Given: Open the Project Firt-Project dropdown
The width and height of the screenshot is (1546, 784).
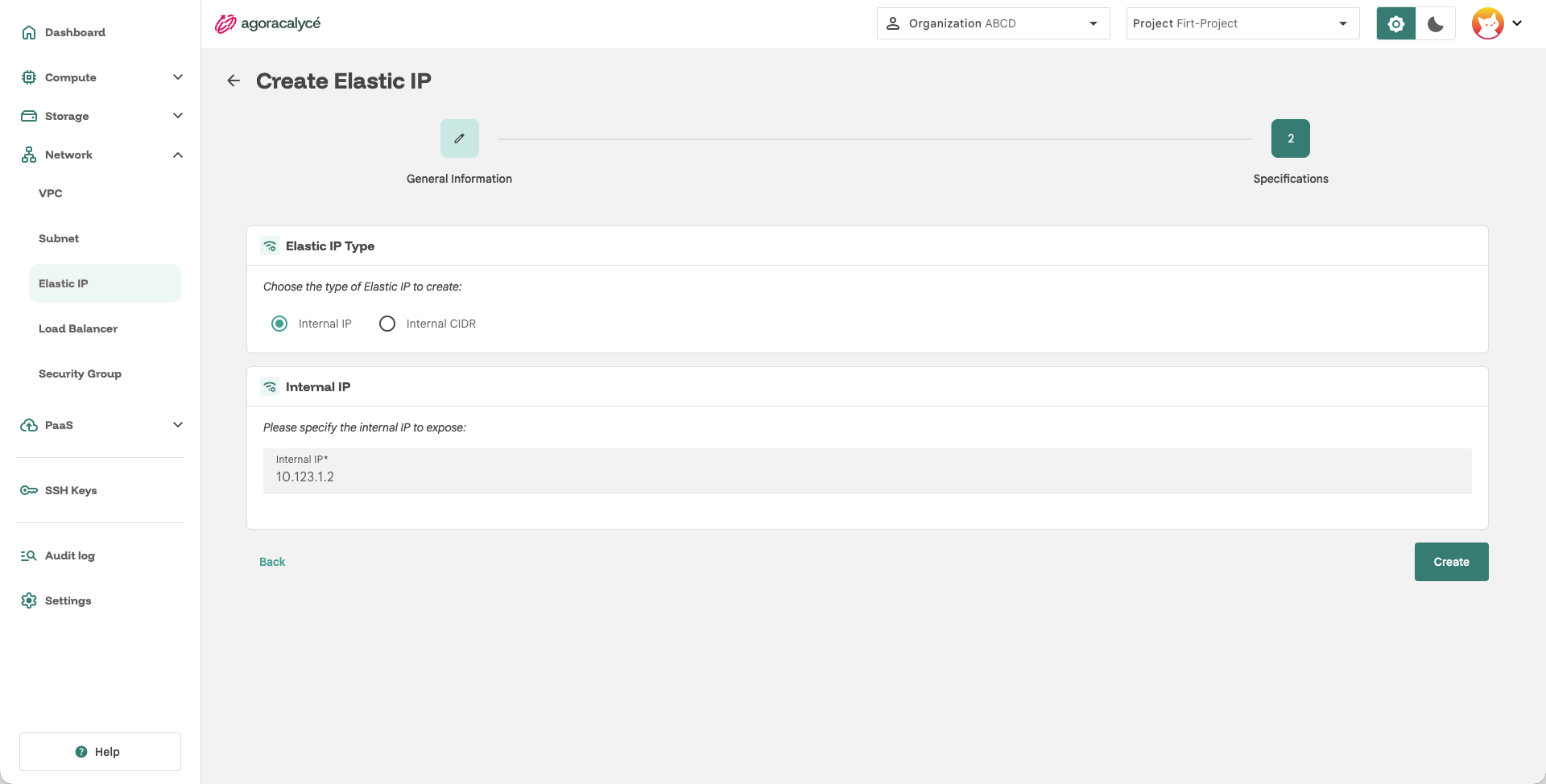Looking at the screenshot, I should tap(1242, 23).
